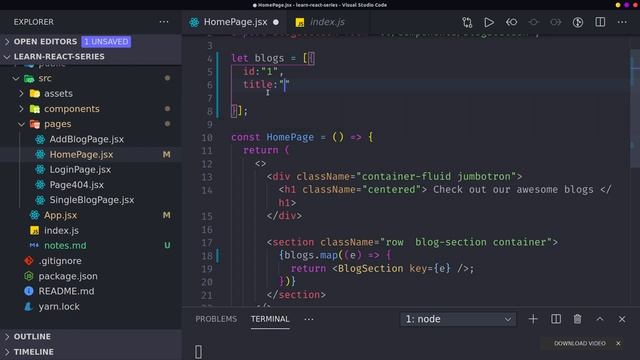Switch to the index.js editor tab
The image size is (640, 360).
click(x=327, y=22)
